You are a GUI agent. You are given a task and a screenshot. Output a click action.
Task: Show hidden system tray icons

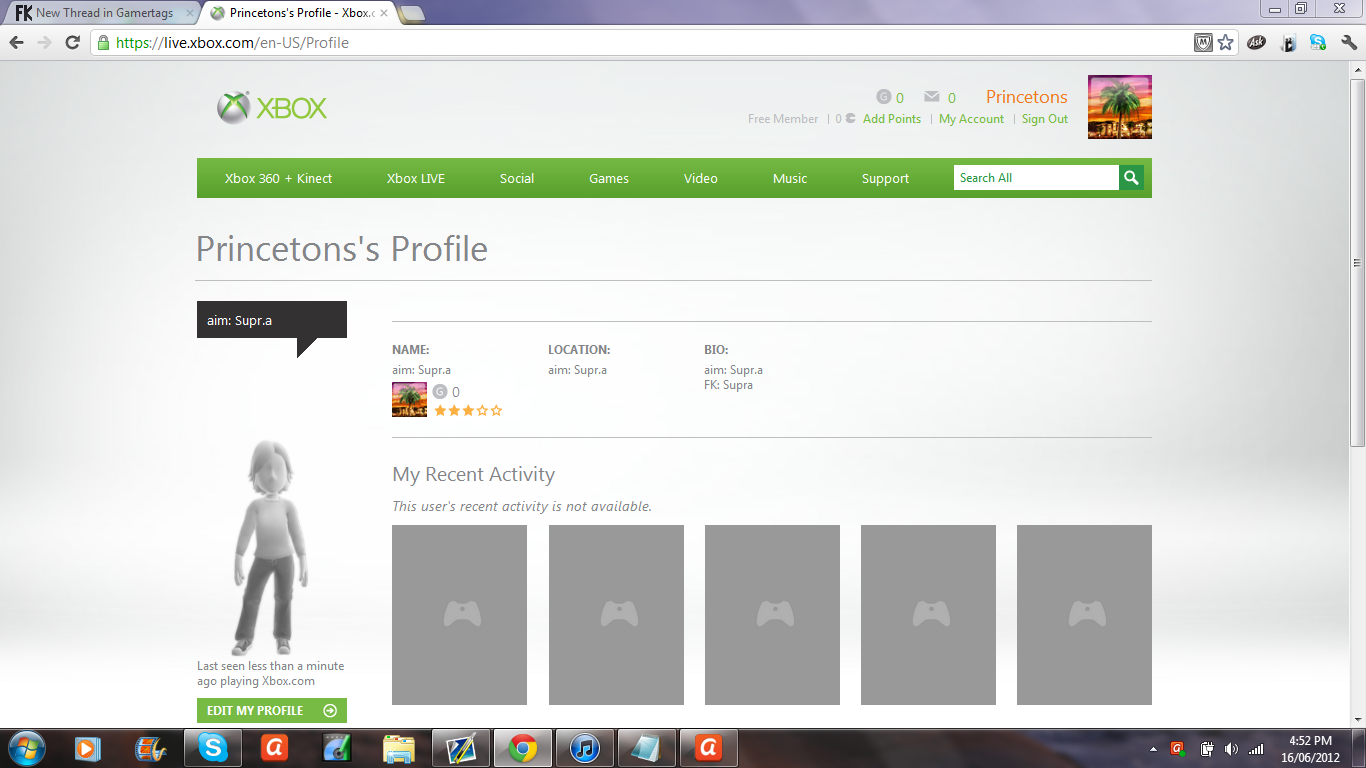tap(1155, 749)
